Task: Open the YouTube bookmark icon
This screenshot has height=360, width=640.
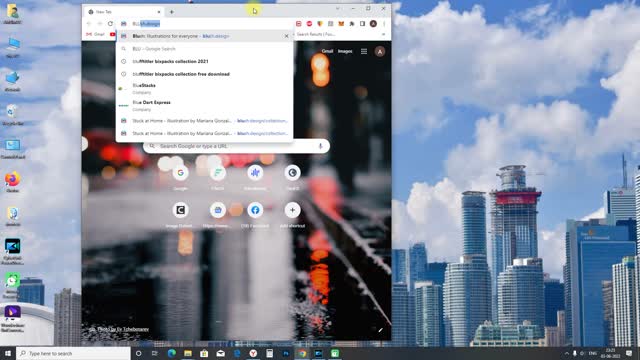Action: 112,34
